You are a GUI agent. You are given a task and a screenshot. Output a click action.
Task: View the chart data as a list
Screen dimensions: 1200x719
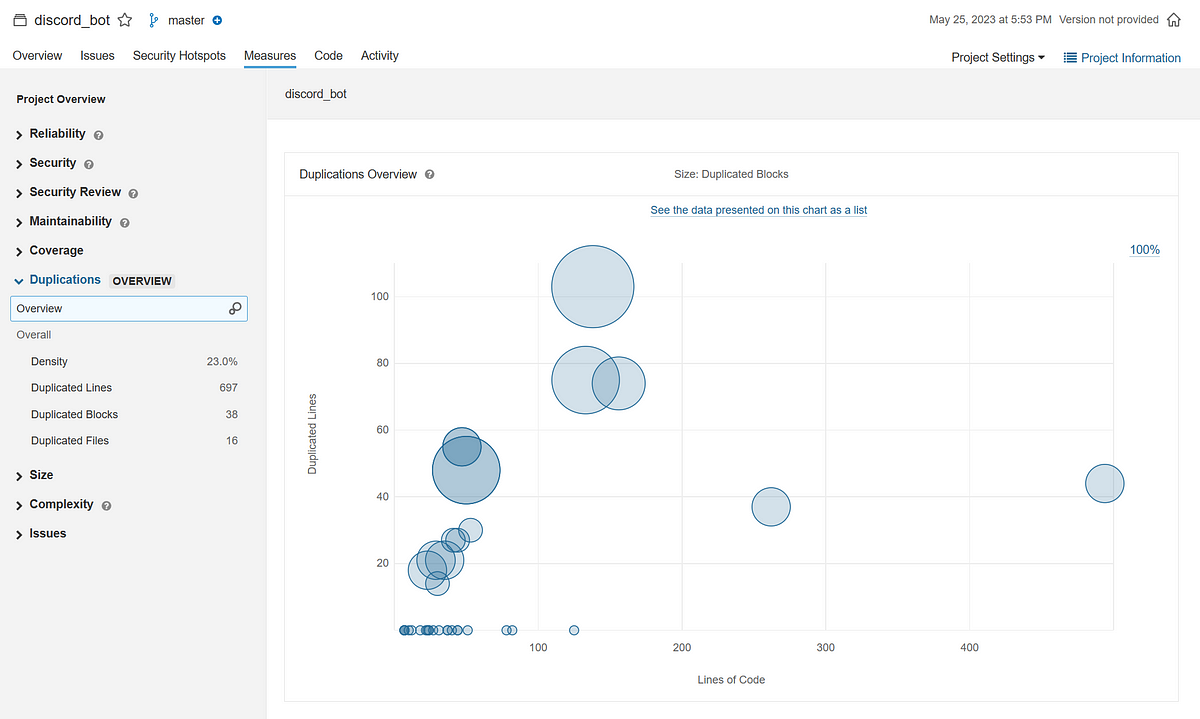pos(758,210)
